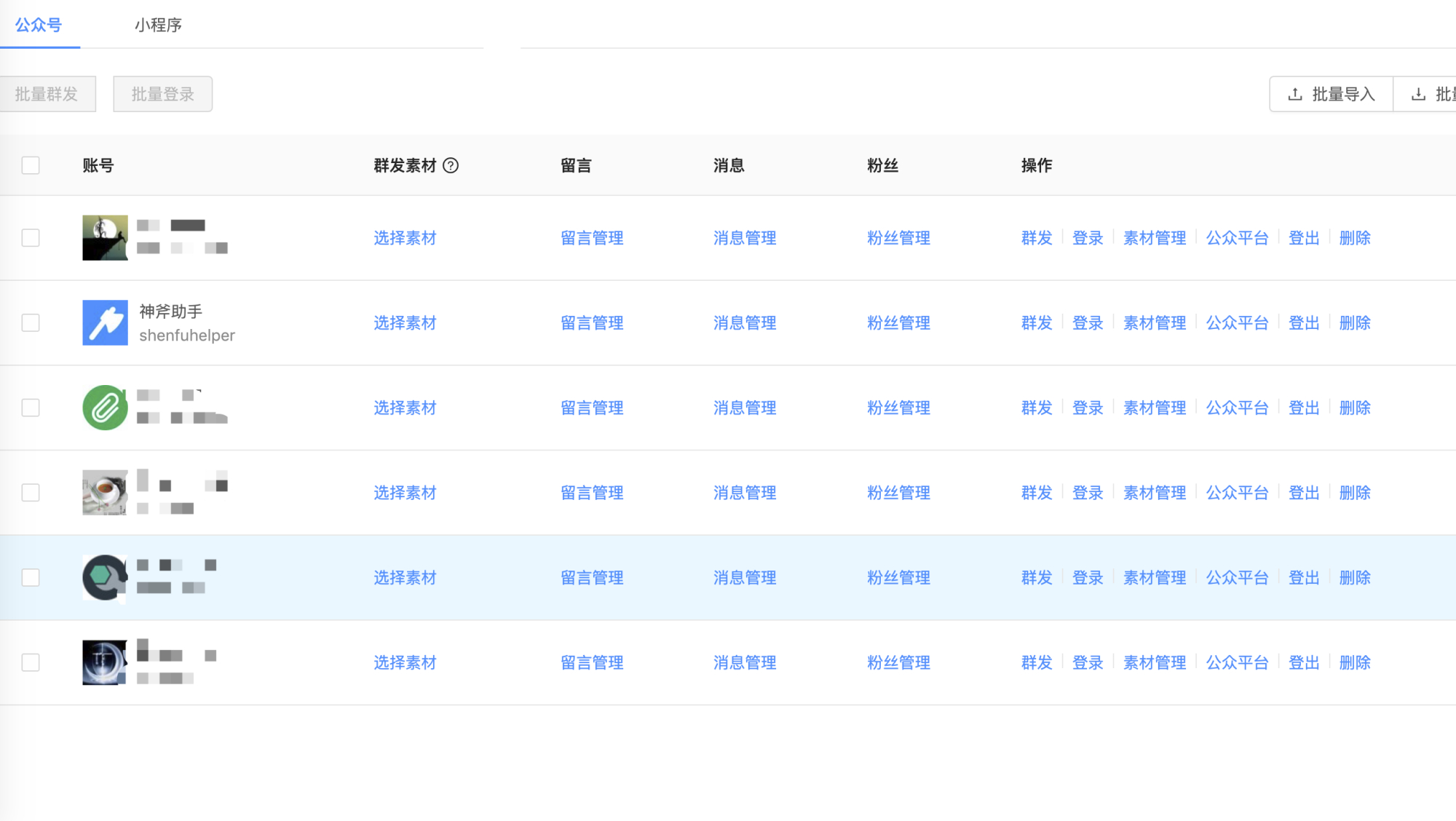Click the coffee cup account avatar

pos(104,492)
